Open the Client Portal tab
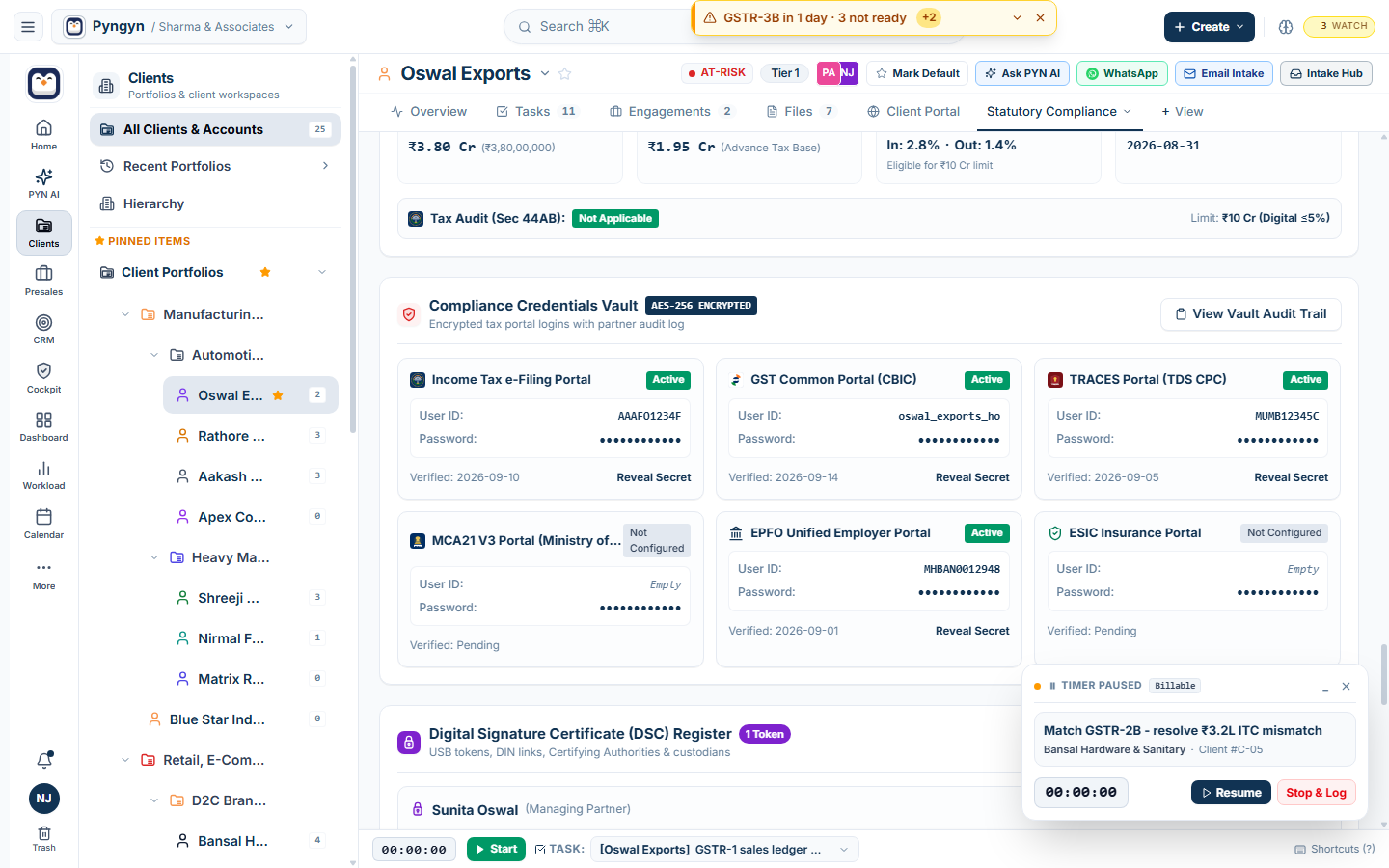The width and height of the screenshot is (1389, 868). (x=913, y=112)
